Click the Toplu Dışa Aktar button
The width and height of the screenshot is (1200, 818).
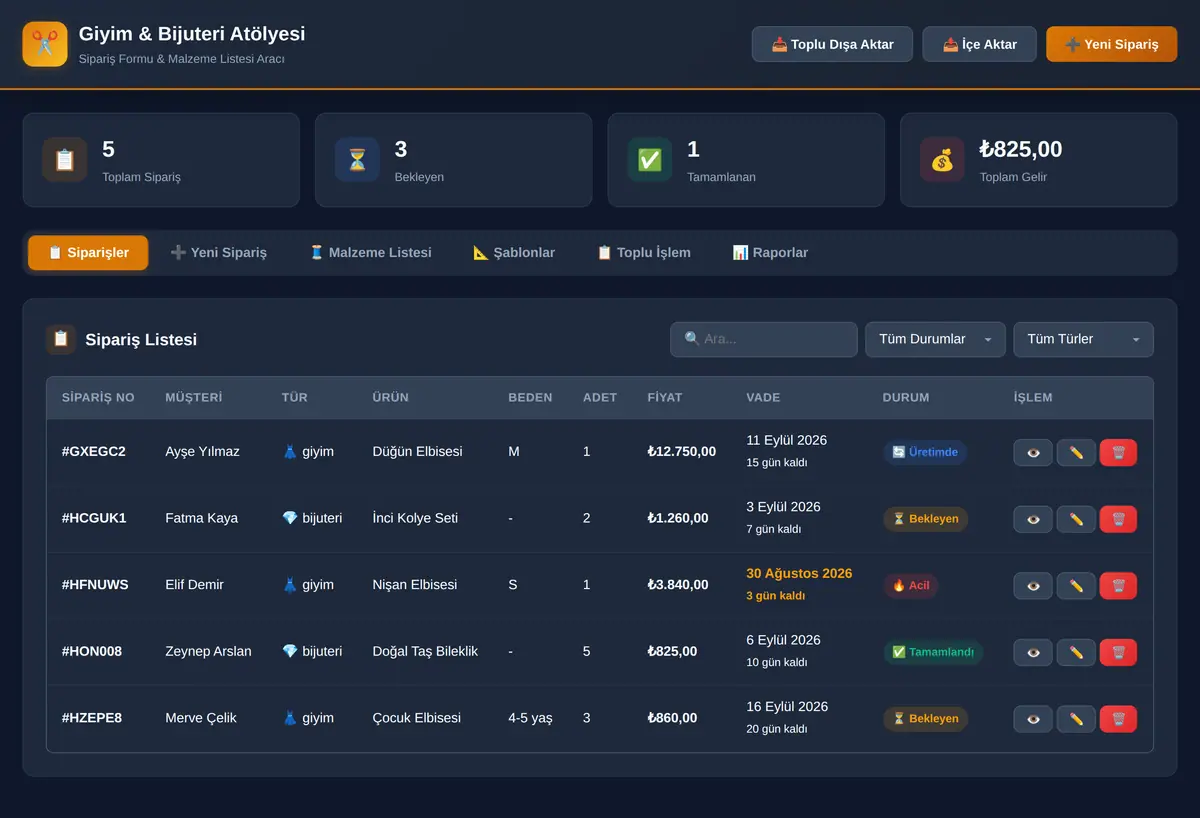tap(832, 44)
